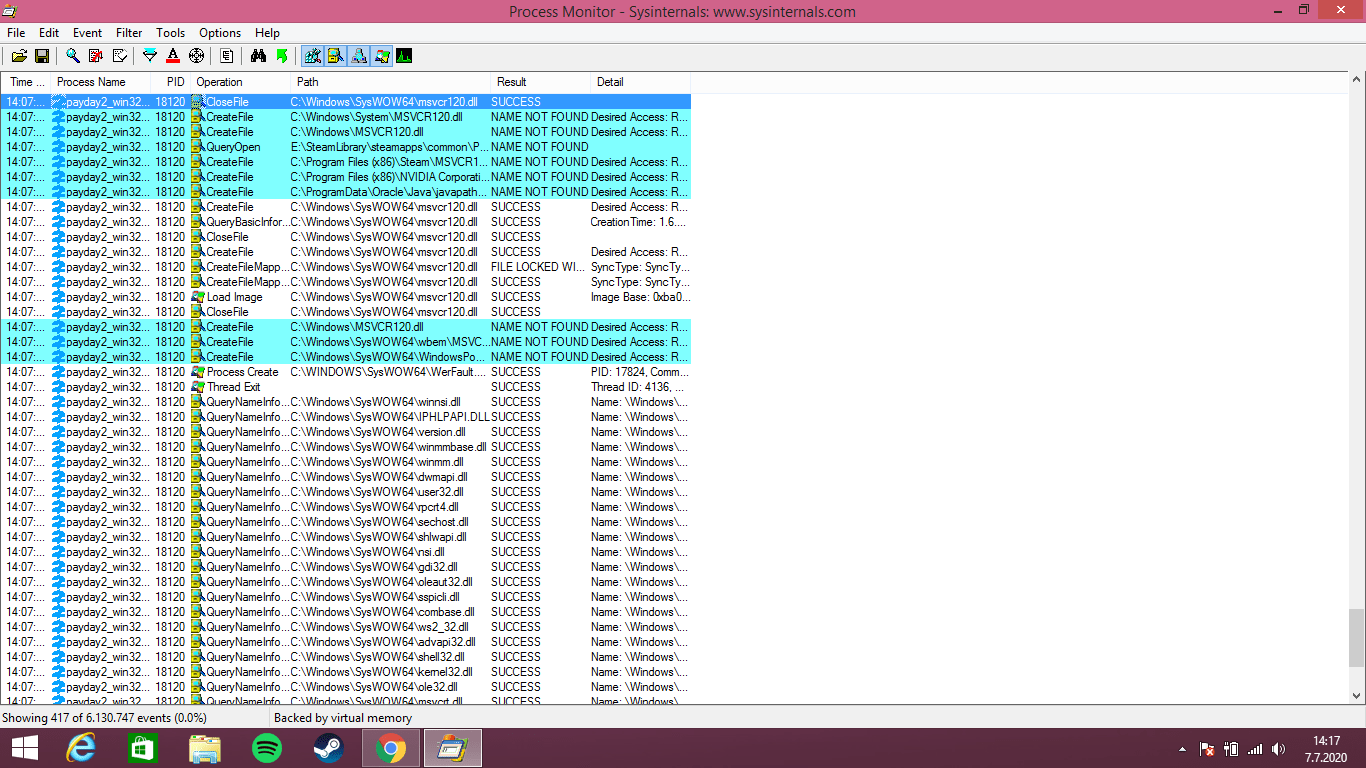This screenshot has height=768, width=1366.
Task: Open the Windows Store taskbar icon
Action: click(143, 748)
